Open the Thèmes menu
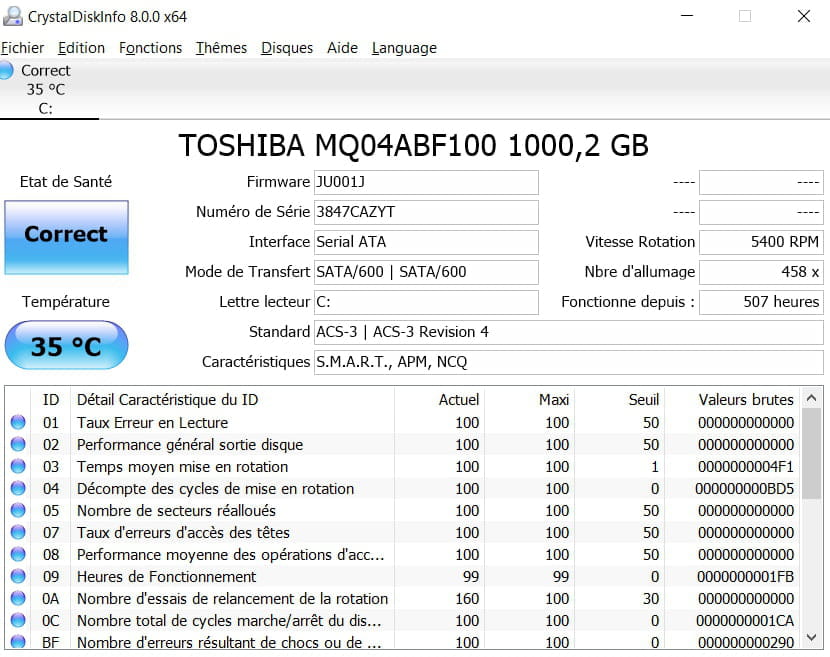830x657 pixels. click(221, 48)
